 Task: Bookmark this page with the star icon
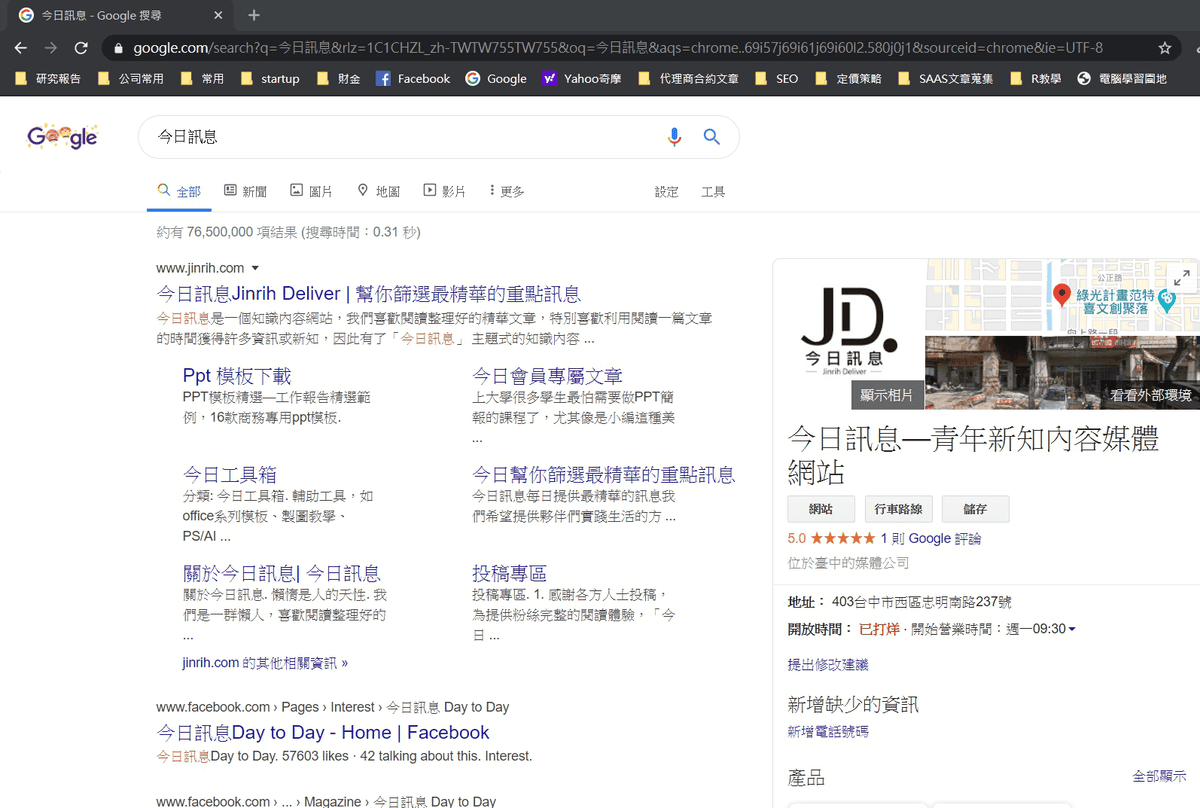click(x=1164, y=48)
